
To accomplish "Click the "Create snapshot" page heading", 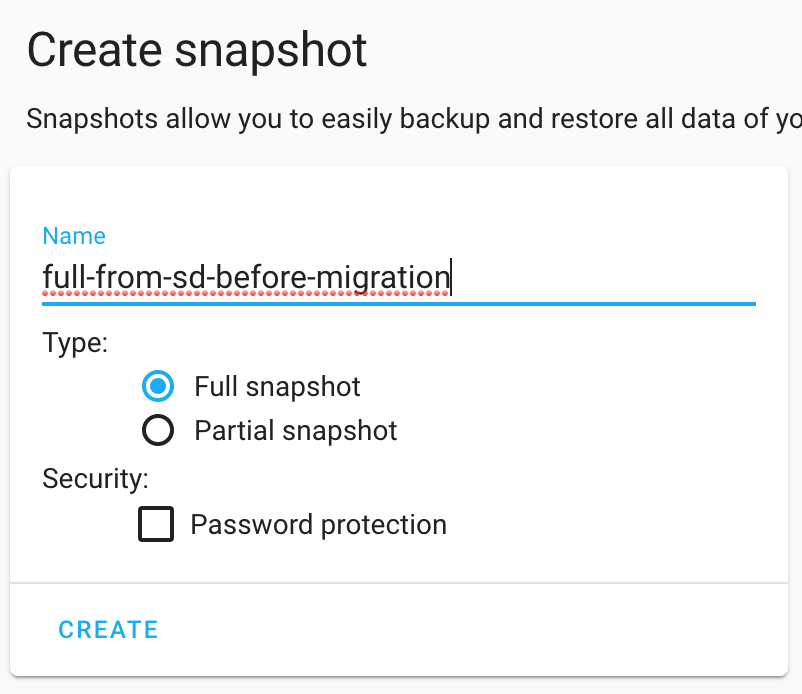I will [x=197, y=50].
